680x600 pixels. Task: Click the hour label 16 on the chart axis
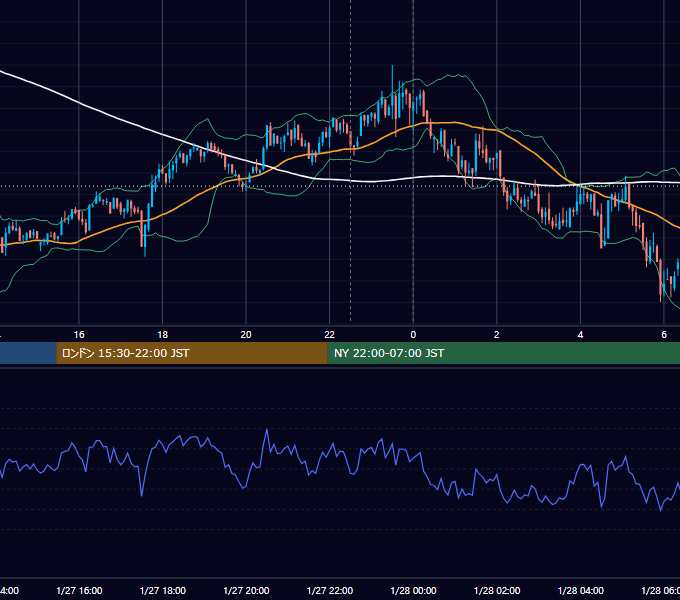[x=79, y=335]
